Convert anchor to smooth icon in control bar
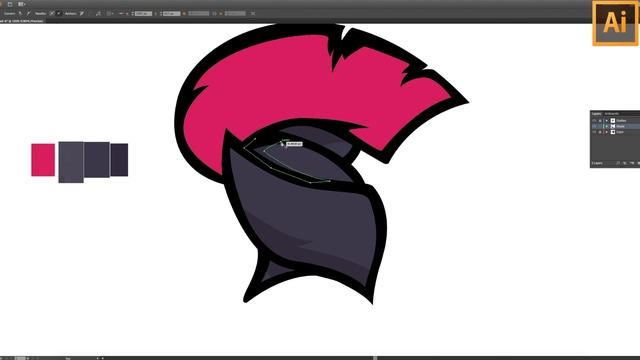Viewport: 640px width, 360px height. click(x=28, y=13)
